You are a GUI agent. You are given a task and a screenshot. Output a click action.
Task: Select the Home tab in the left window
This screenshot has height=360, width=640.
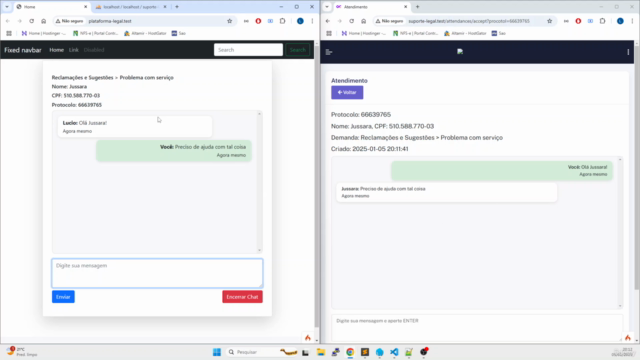[x=51, y=7]
